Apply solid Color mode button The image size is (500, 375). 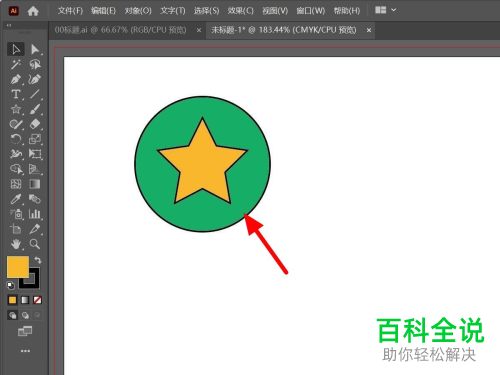tap(12, 300)
